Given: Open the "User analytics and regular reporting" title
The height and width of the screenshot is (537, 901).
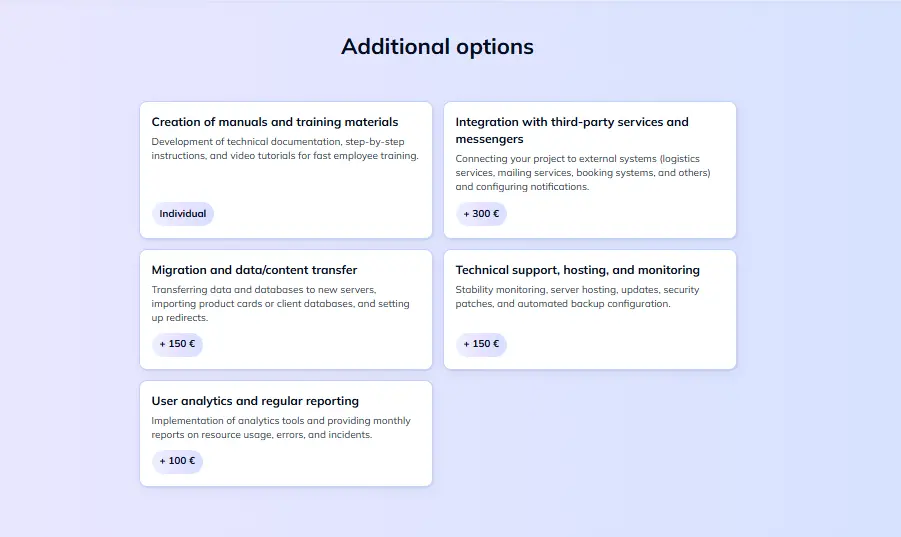Looking at the screenshot, I should (255, 401).
